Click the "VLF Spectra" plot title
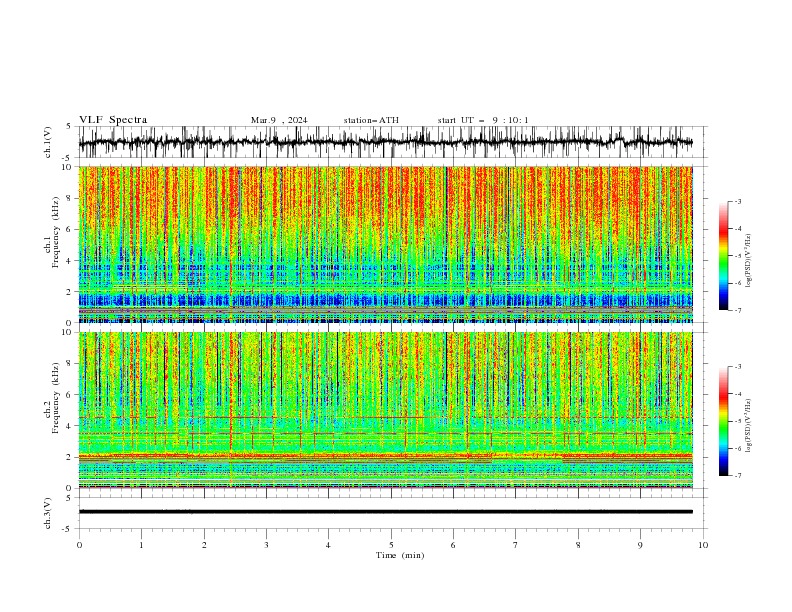The width and height of the screenshot is (792, 612). pos(113,120)
